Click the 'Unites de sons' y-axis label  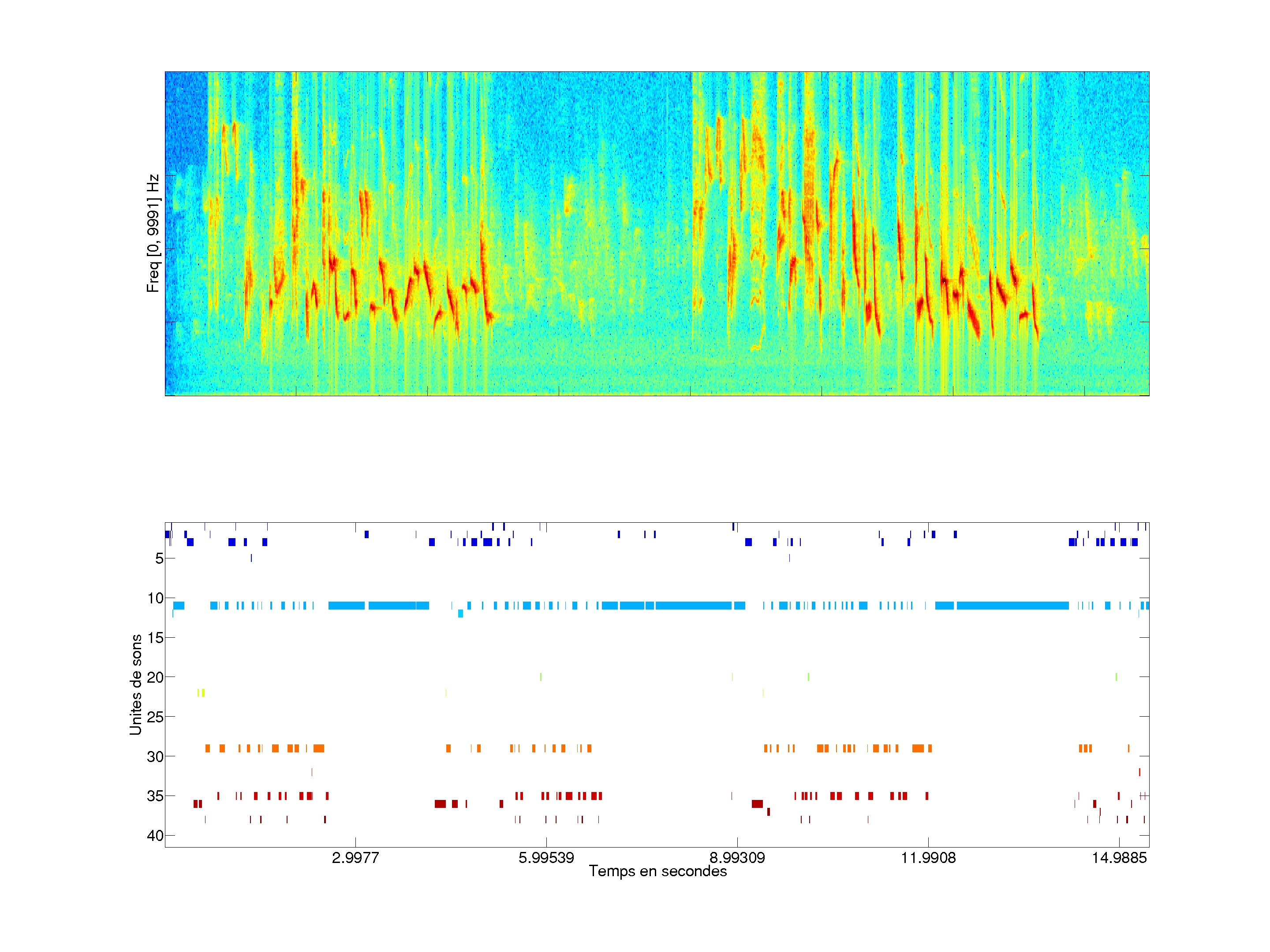pos(135,684)
